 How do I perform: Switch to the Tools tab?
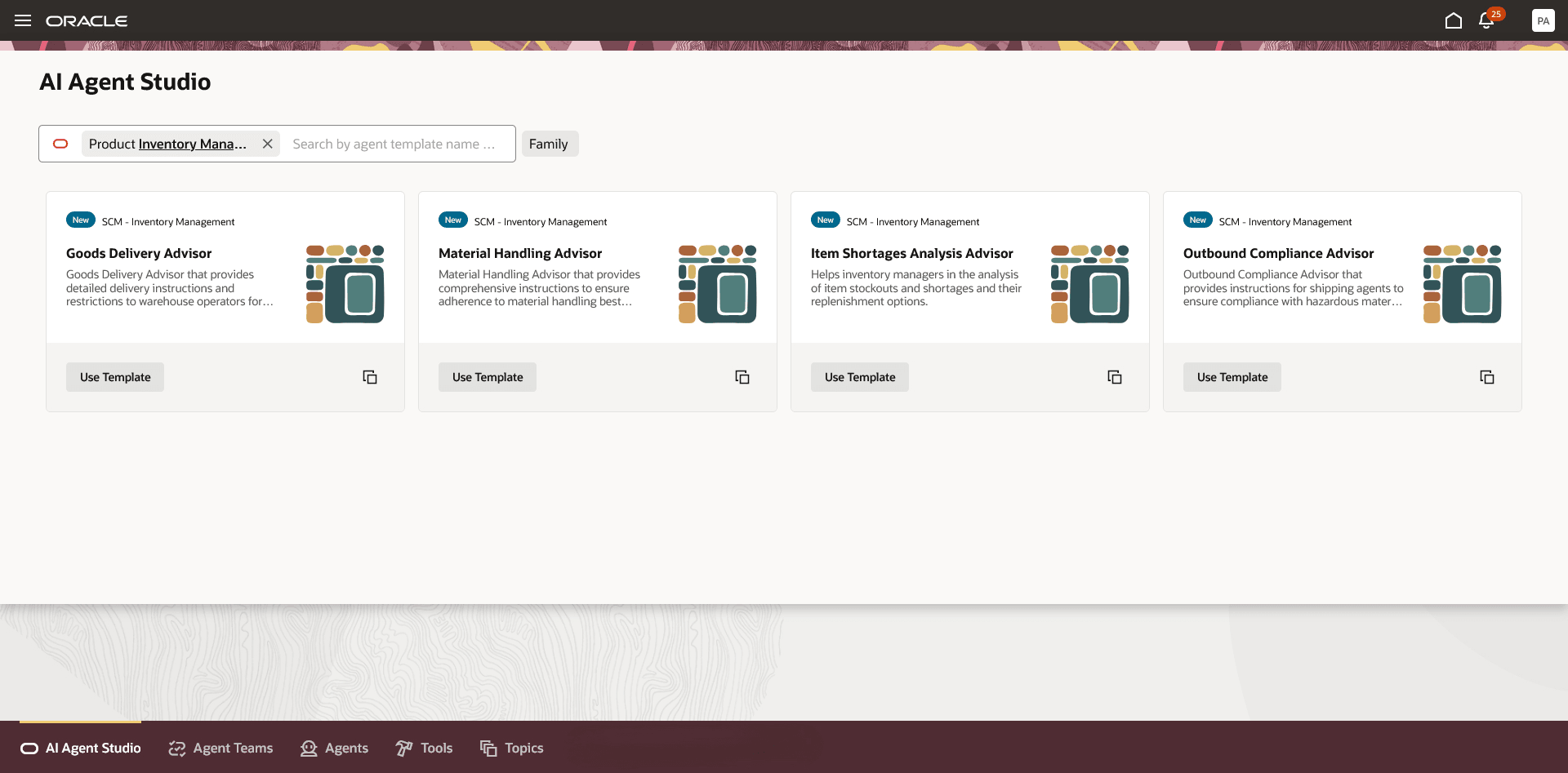click(x=424, y=748)
